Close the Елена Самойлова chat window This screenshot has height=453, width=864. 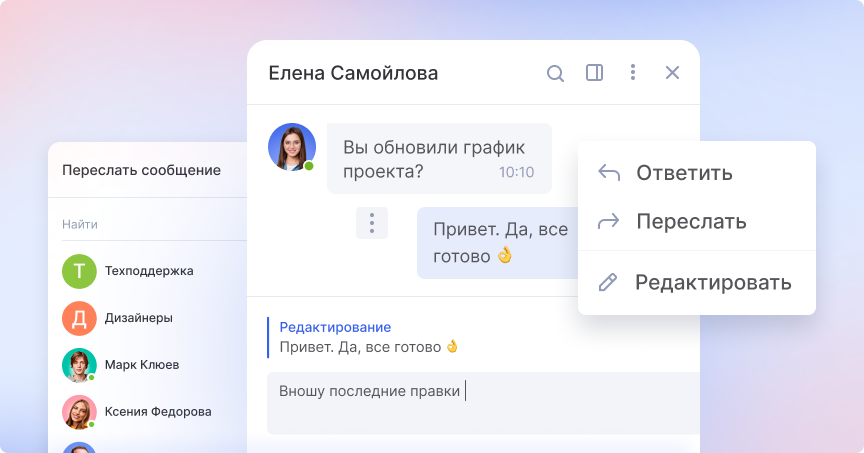pos(672,73)
